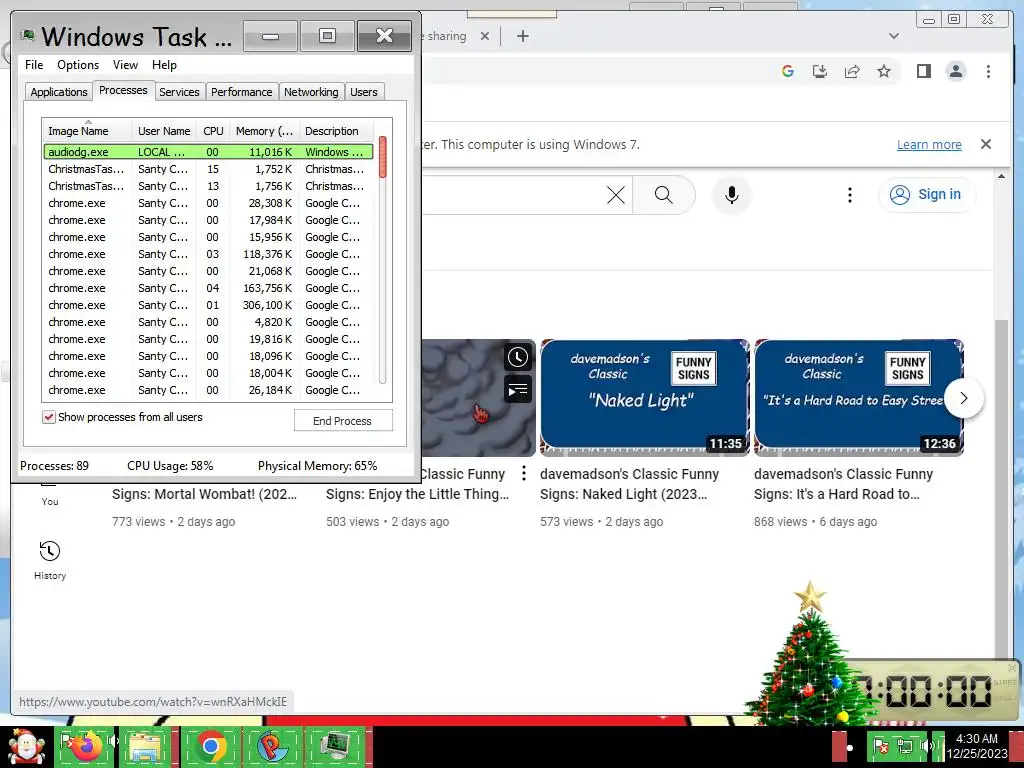Image resolution: width=1024 pixels, height=768 pixels.
Task: Dismiss the Windows 7 warning infobar
Action: coord(986,144)
